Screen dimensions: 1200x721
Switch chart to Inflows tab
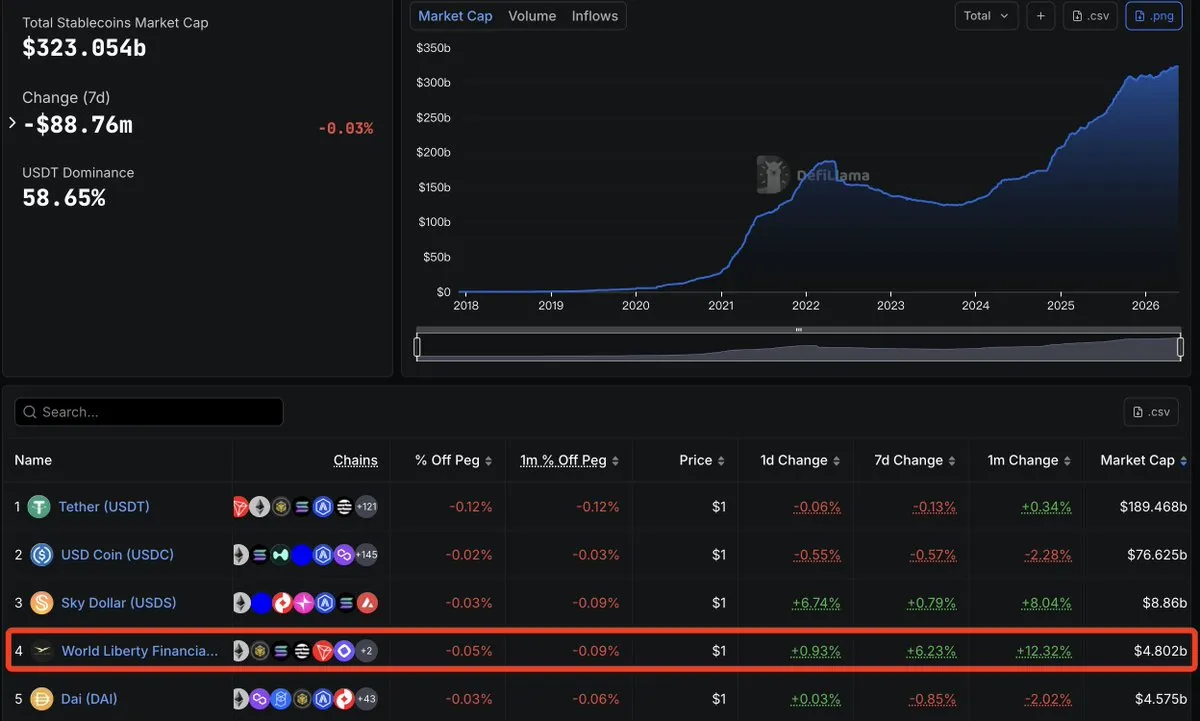pos(595,16)
